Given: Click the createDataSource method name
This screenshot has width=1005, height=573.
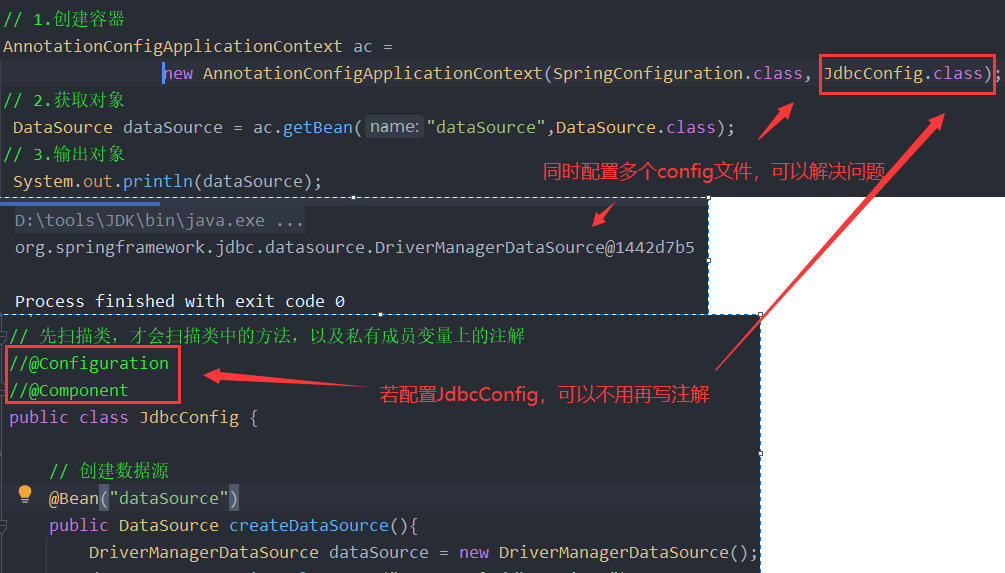Looking at the screenshot, I should [309, 526].
